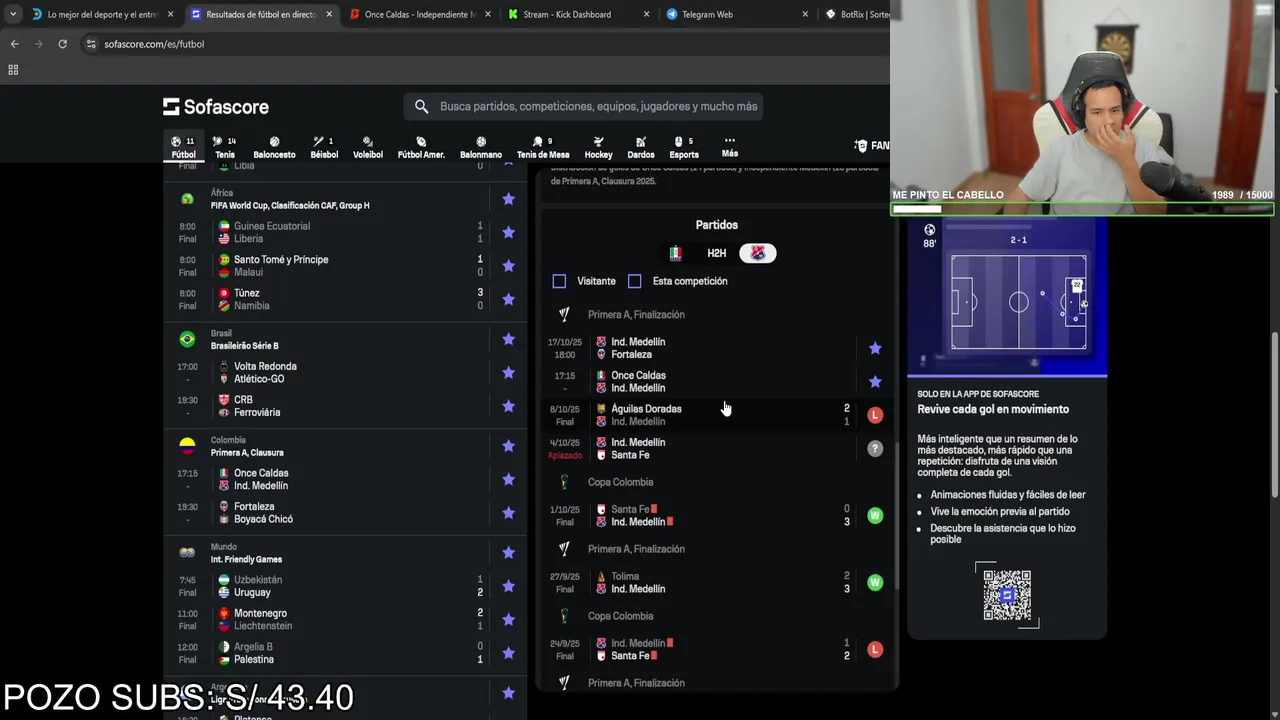Toggle favorite star for Colombia Primera A, Clausura
The width and height of the screenshot is (1280, 720).
(508, 446)
